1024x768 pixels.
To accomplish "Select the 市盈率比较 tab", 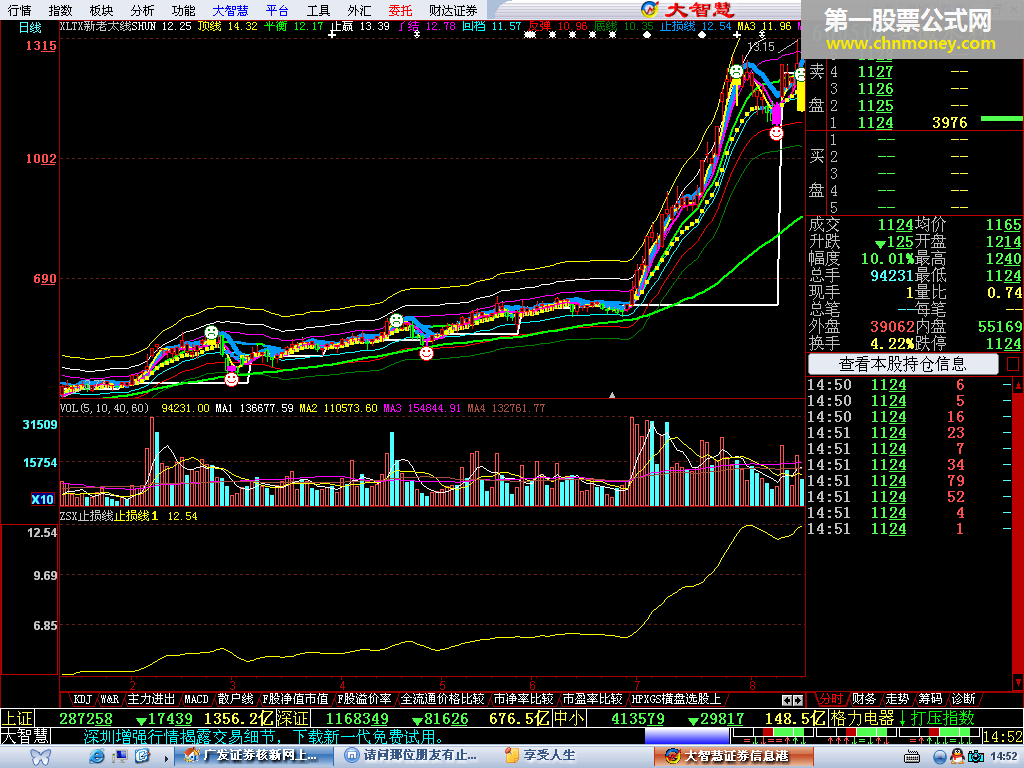I will 592,699.
